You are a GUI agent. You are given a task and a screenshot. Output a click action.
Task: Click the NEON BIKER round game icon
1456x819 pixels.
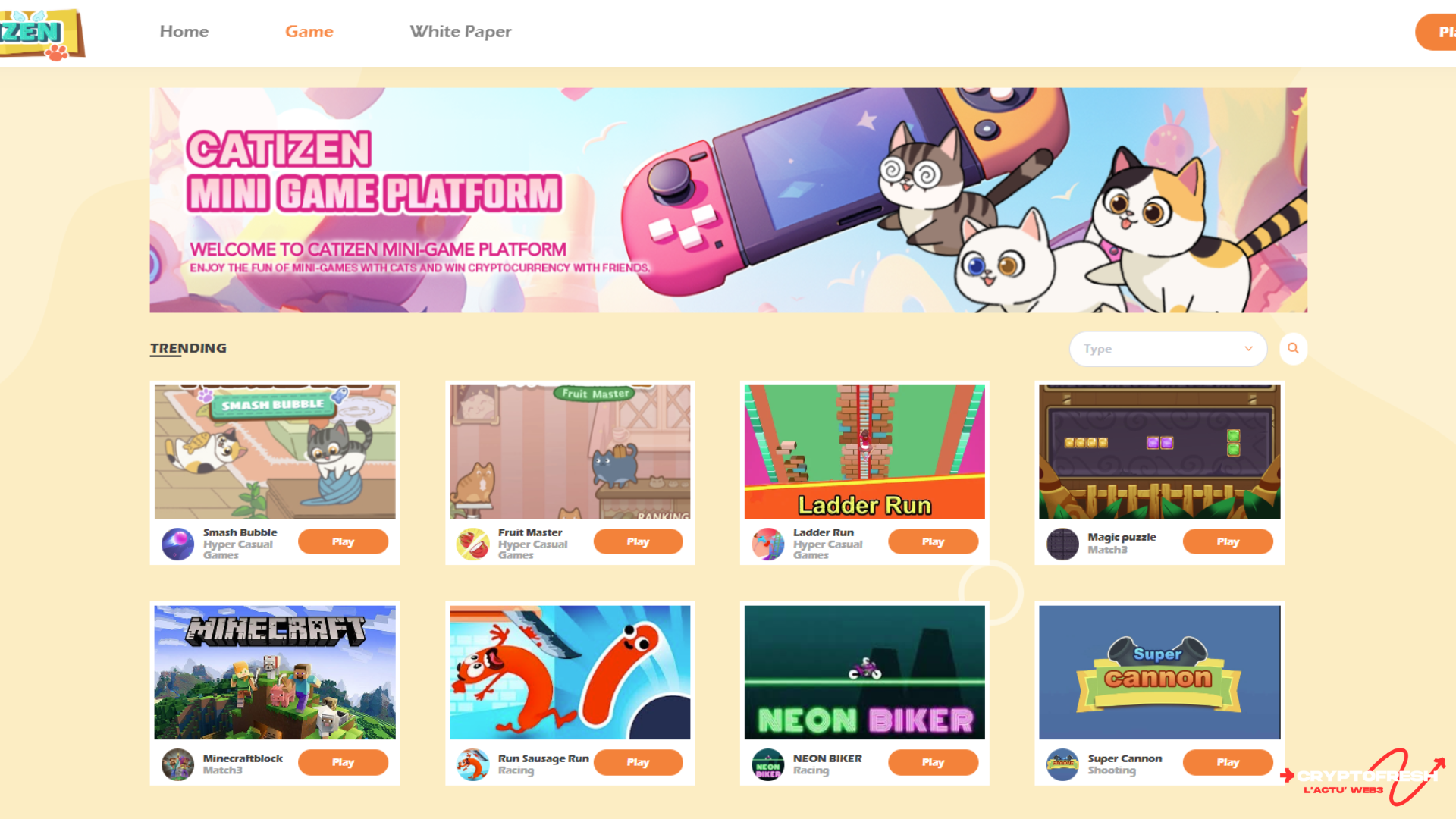point(767,764)
